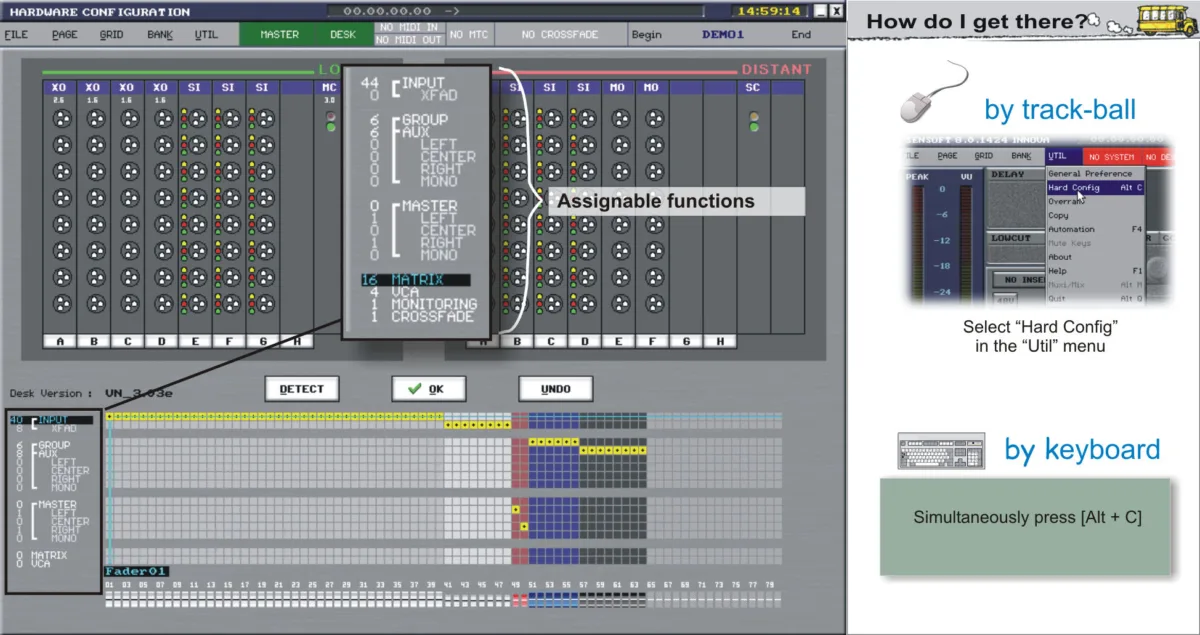1200x635 pixels.
Task: Select the MC card slot header
Action: click(x=329, y=88)
